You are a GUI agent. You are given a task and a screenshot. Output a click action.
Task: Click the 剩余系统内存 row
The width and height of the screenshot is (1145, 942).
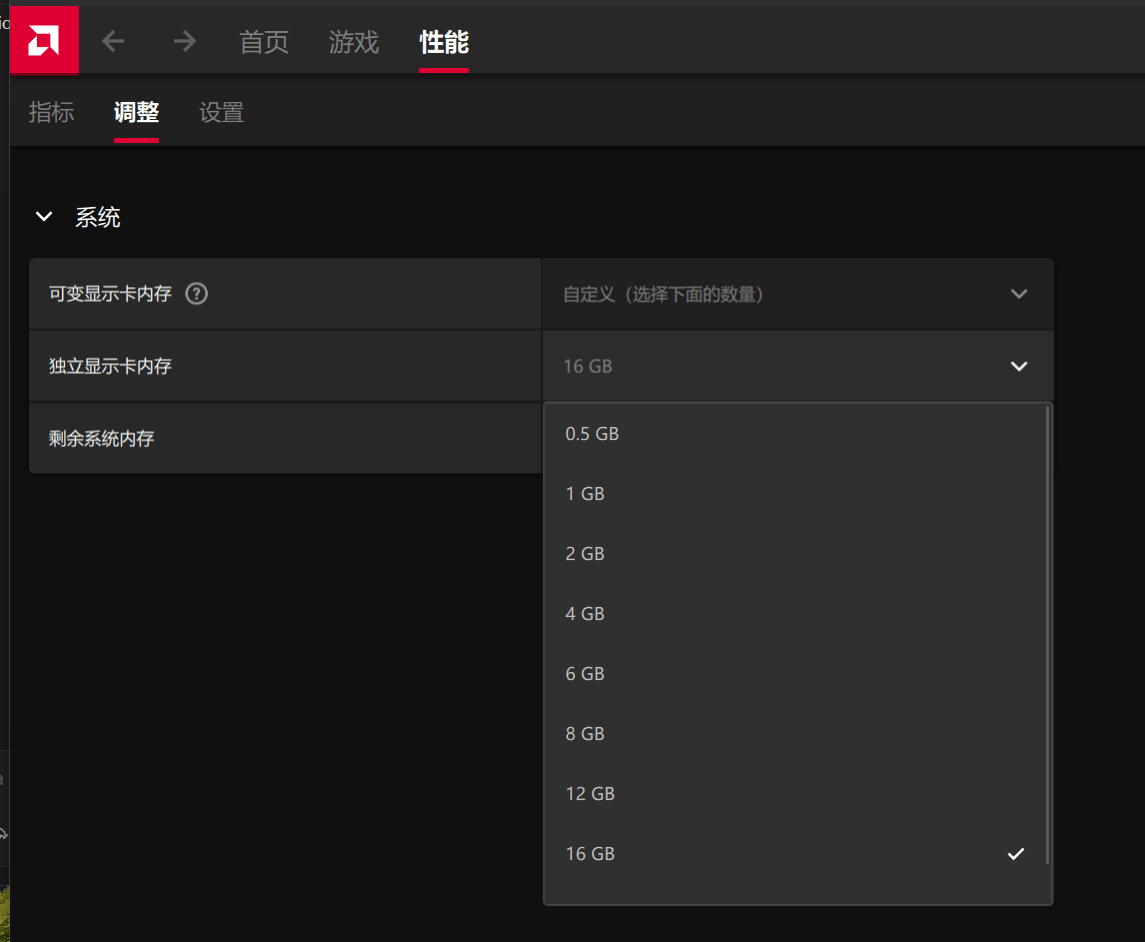(x=286, y=438)
